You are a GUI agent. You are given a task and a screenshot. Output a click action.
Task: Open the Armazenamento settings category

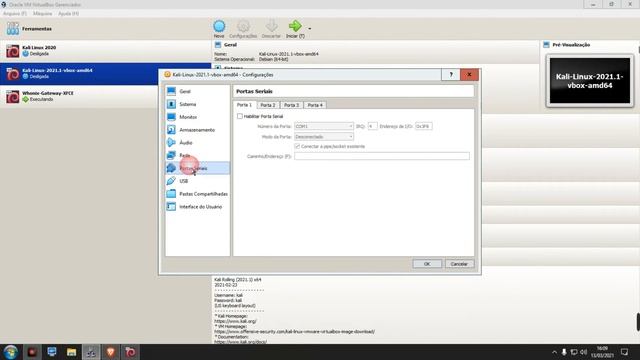pos(197,130)
